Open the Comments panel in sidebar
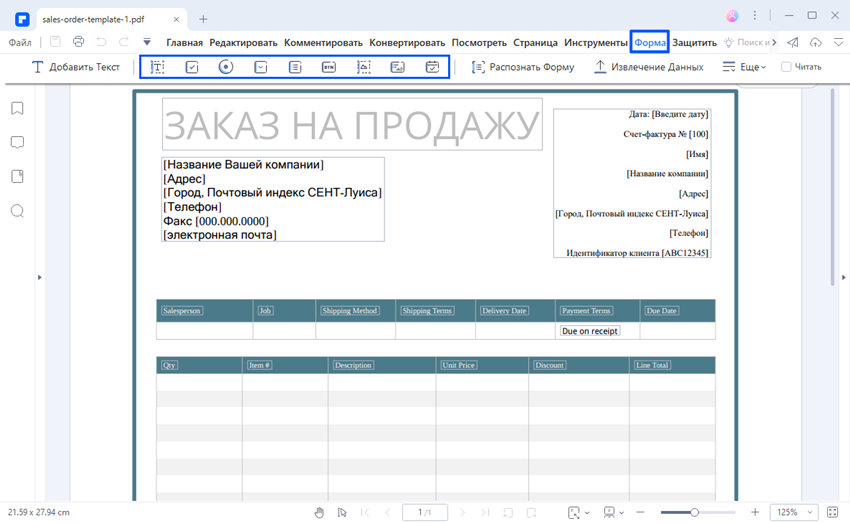Screen dimensions: 850x523 17,143
